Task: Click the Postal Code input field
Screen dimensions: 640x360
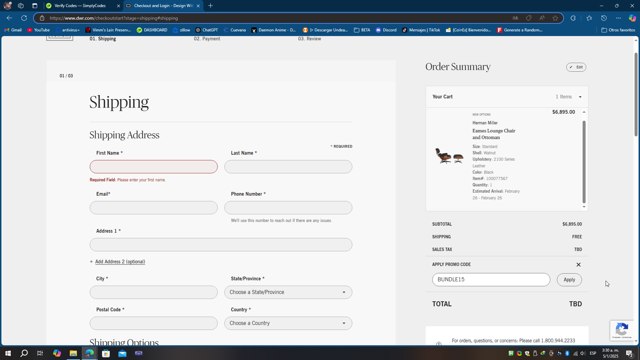Action: click(153, 323)
